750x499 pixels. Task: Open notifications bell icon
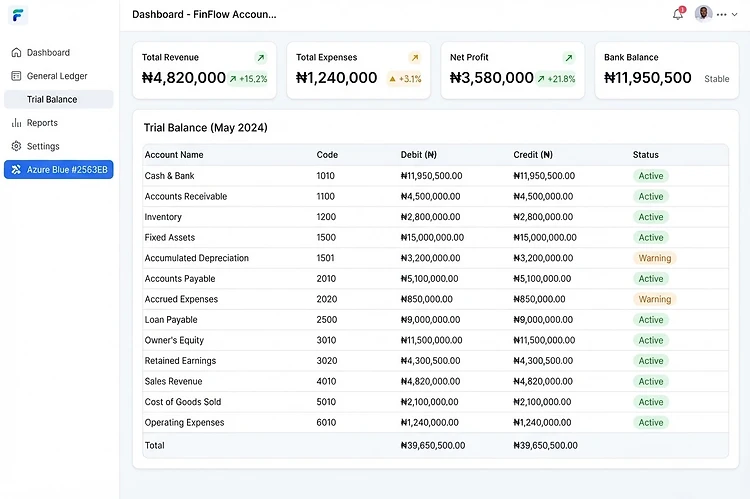[x=678, y=14]
